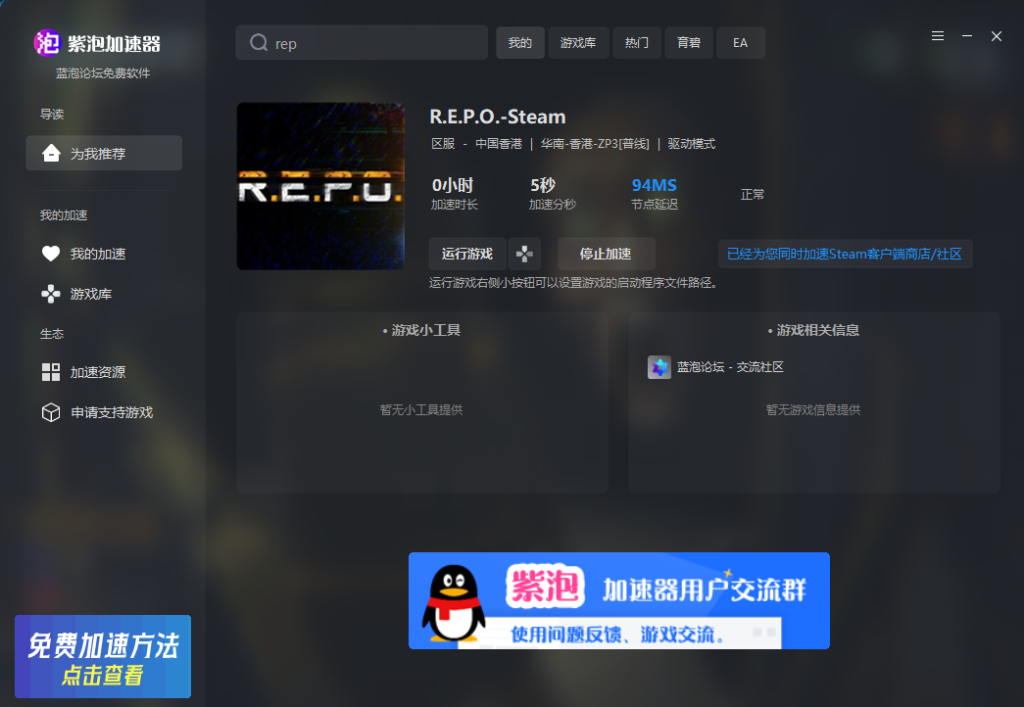This screenshot has height=707, width=1024.
Task: Click the search field containing rep
Action: click(x=361, y=43)
